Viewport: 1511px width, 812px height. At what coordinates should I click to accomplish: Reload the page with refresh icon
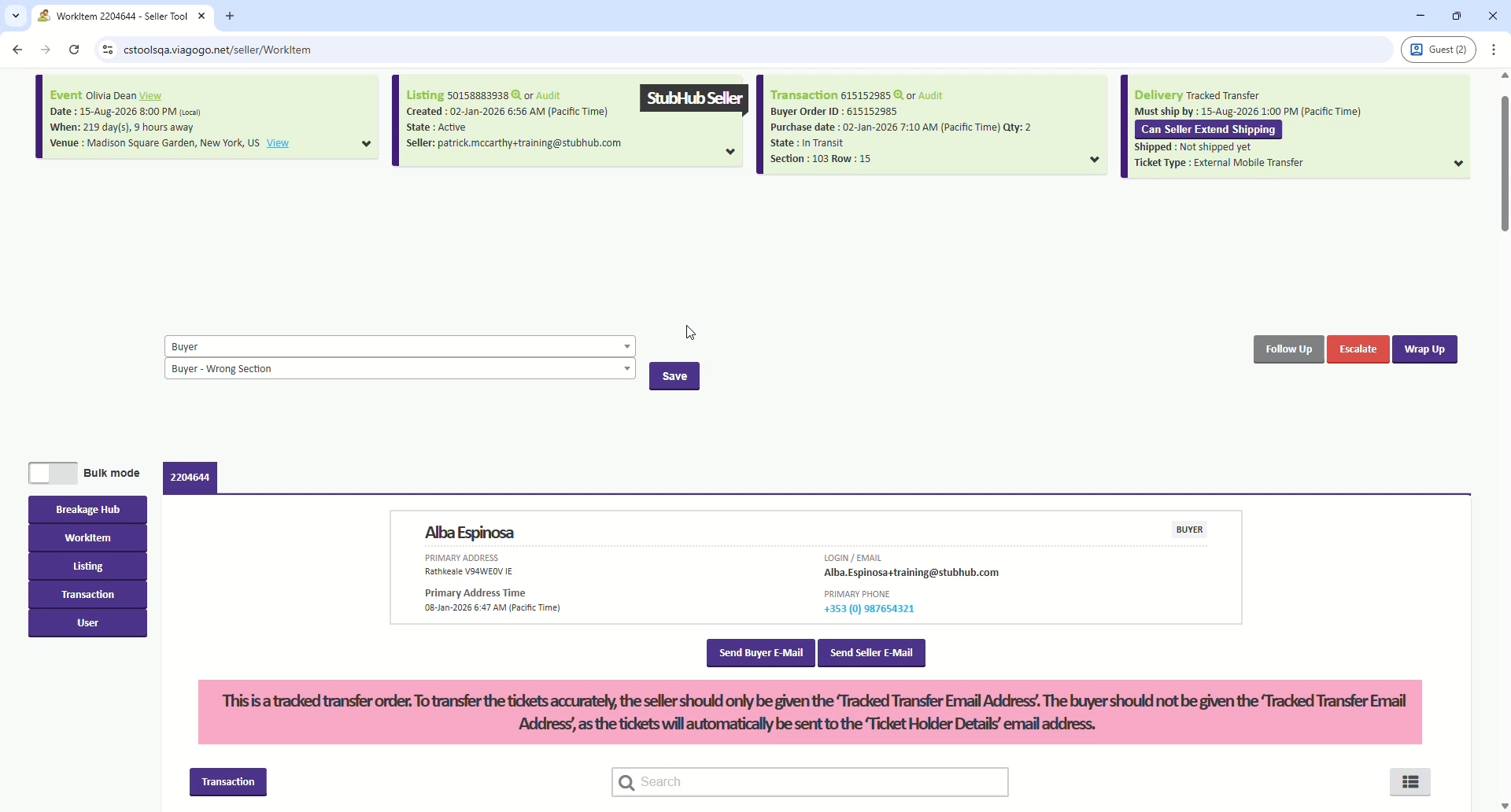coord(75,50)
